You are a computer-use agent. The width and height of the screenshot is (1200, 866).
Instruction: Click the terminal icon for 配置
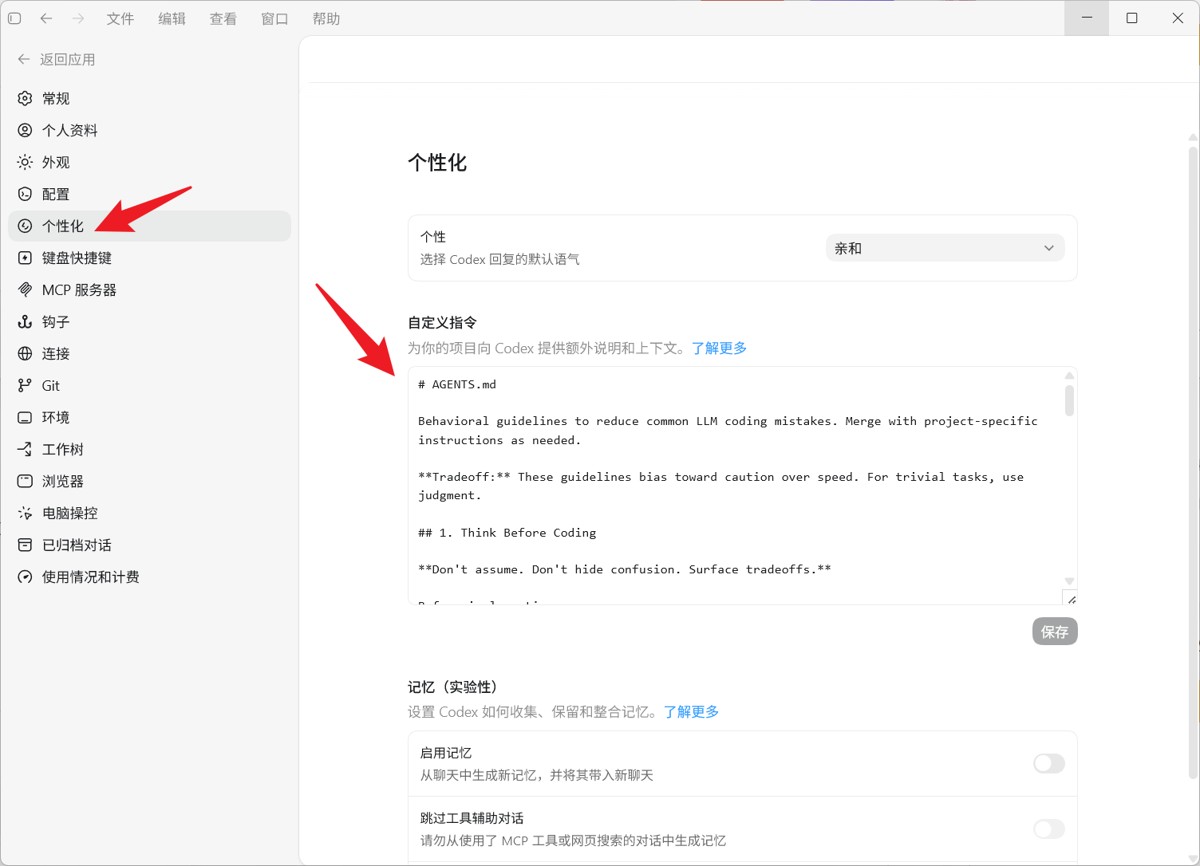pyautogui.click(x=25, y=194)
